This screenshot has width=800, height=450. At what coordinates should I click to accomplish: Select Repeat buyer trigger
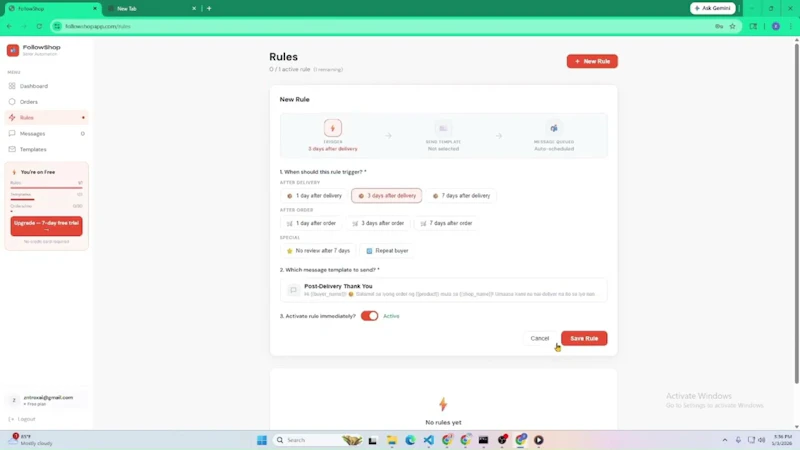click(x=387, y=251)
